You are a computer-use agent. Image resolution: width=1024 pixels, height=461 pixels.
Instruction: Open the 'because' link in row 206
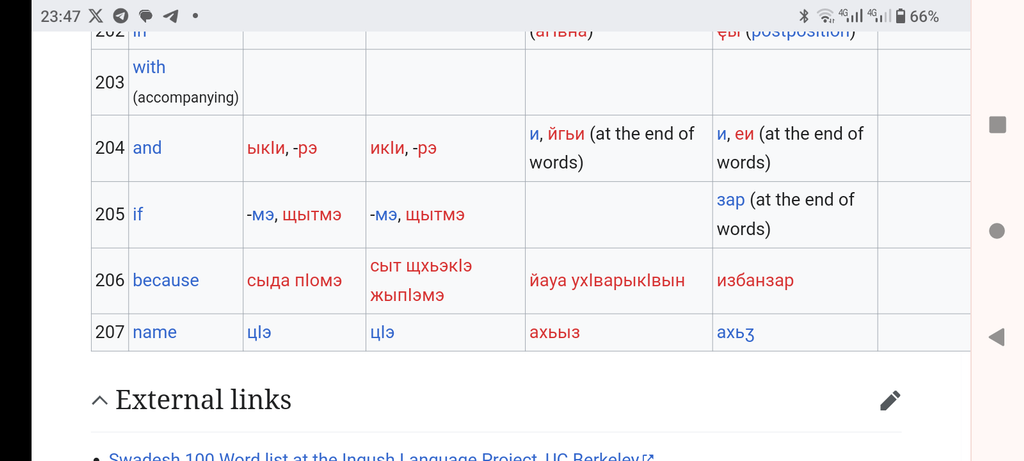166,280
